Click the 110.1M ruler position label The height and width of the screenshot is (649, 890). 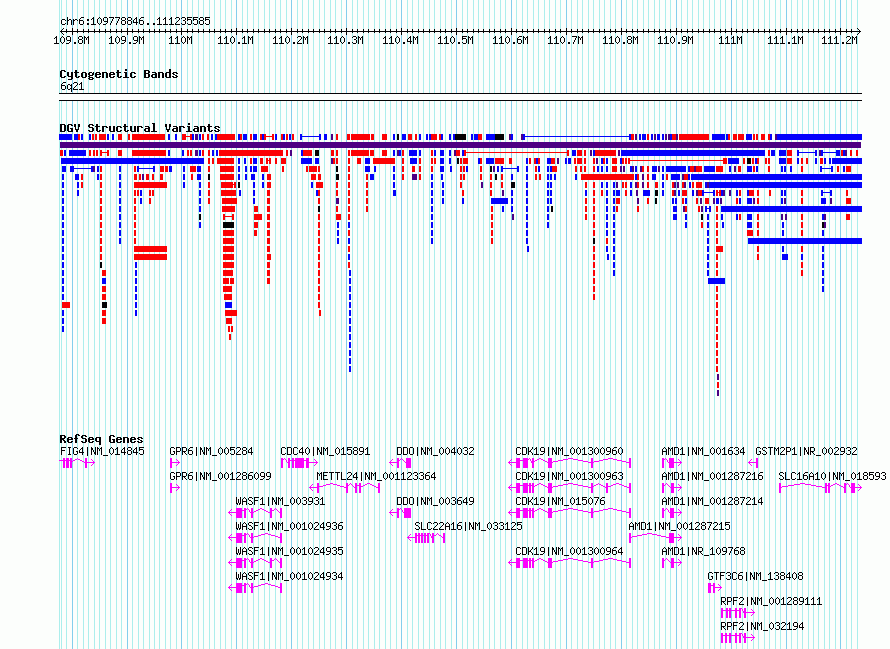pyautogui.click(x=236, y=40)
